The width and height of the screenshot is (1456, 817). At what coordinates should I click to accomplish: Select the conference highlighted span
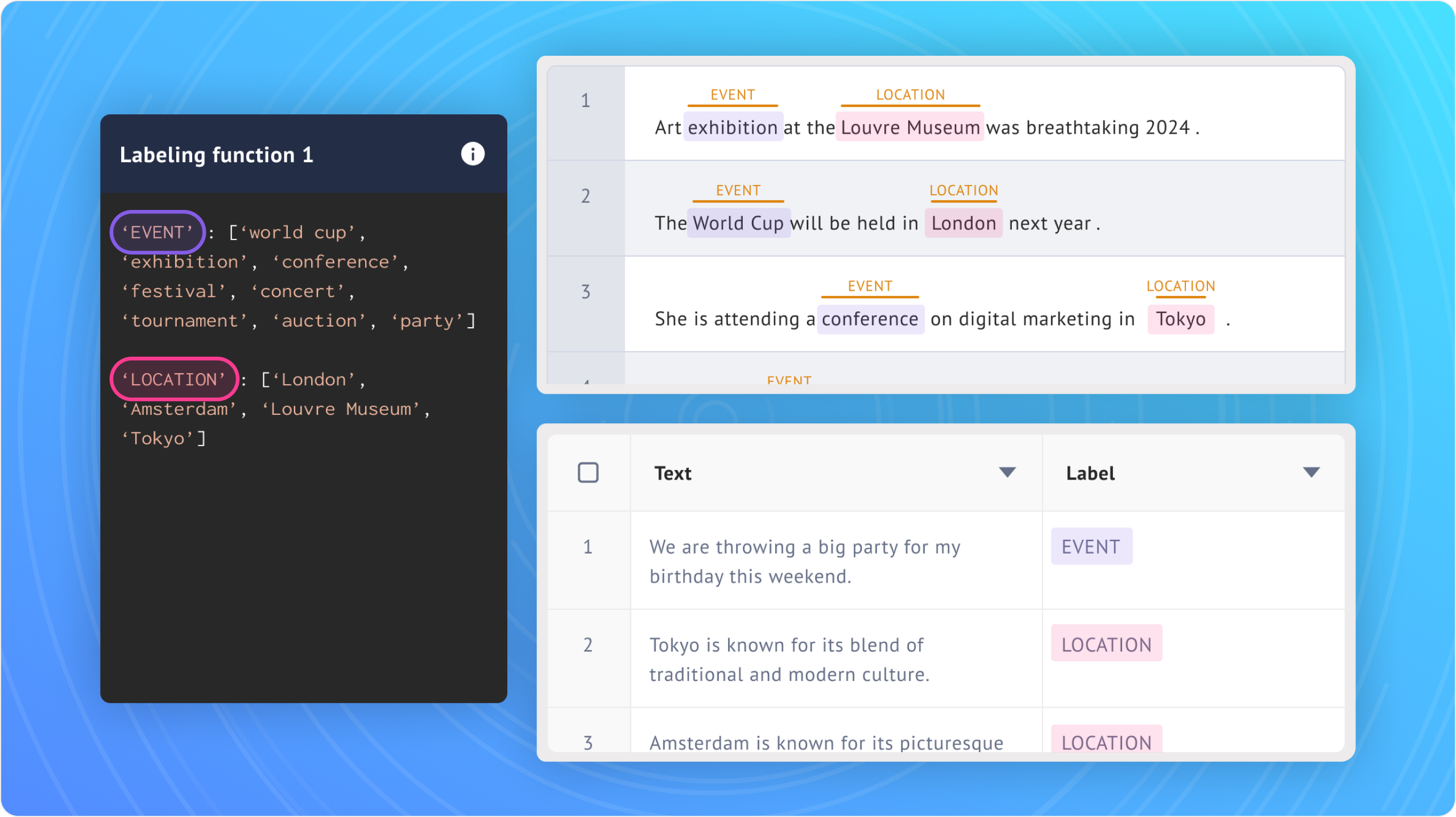[870, 319]
